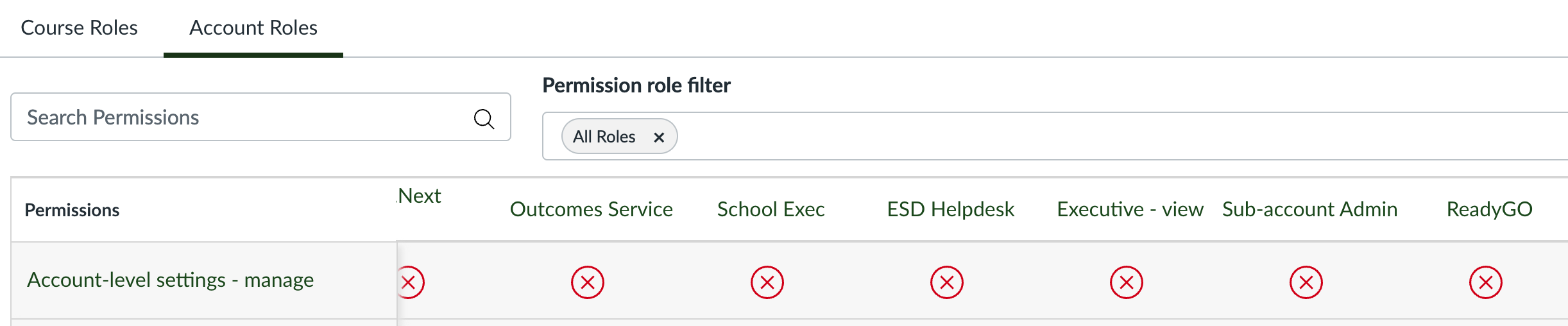
Task: Open the Permission role filter dropdown
Action: [x=1091, y=137]
